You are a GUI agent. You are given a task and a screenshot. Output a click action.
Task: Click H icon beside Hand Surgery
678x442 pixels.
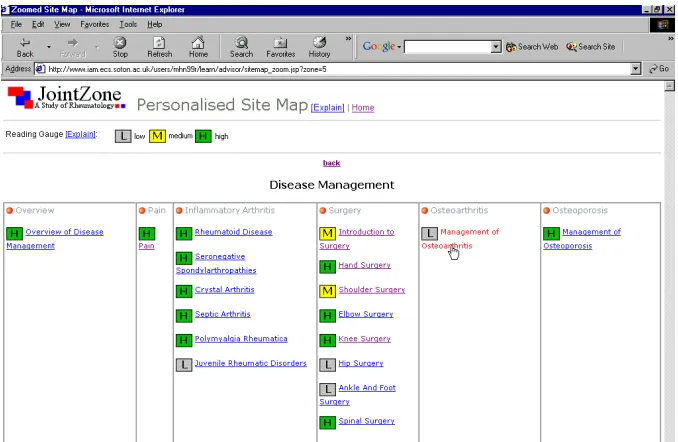point(327,267)
